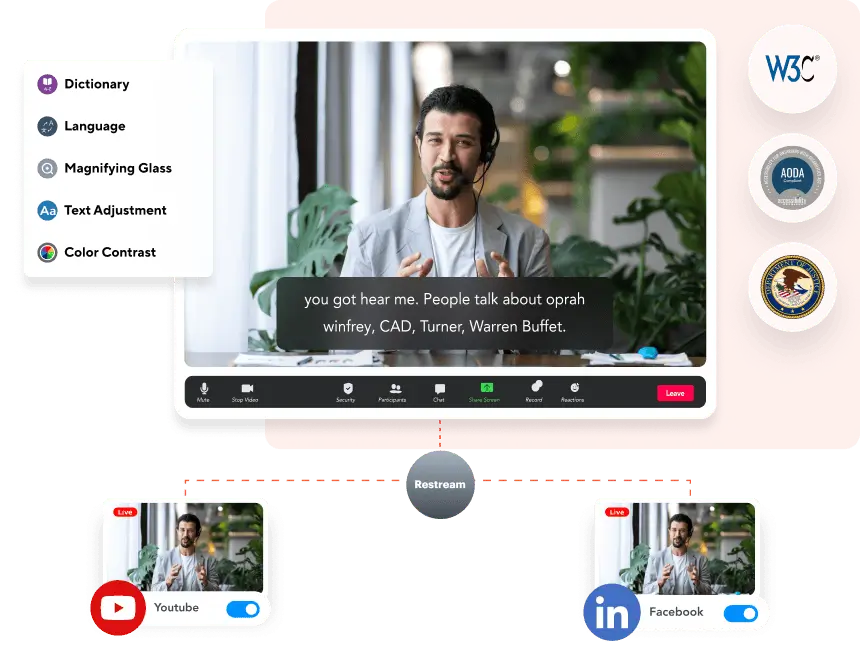This screenshot has width=860, height=660.
Task: Click the red YouTube play logo
Action: pyautogui.click(x=118, y=608)
